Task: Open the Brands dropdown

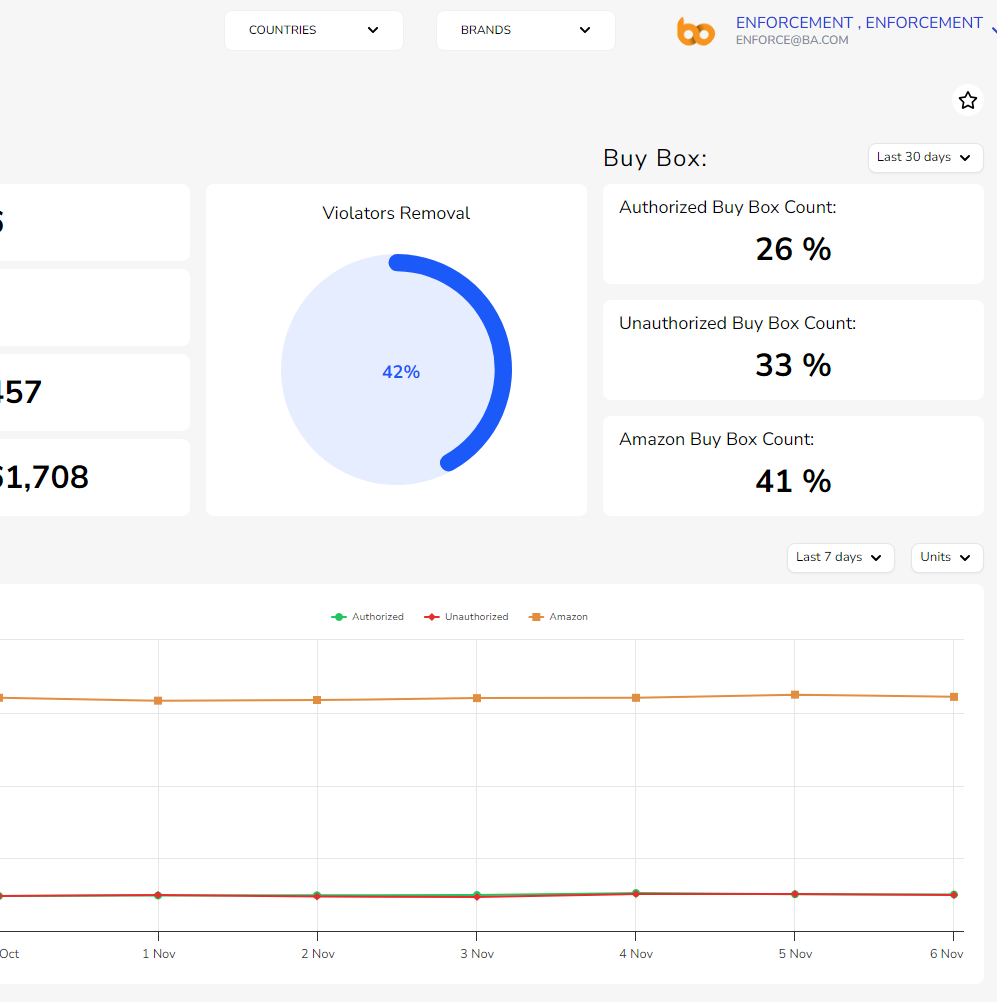Action: pyautogui.click(x=525, y=30)
